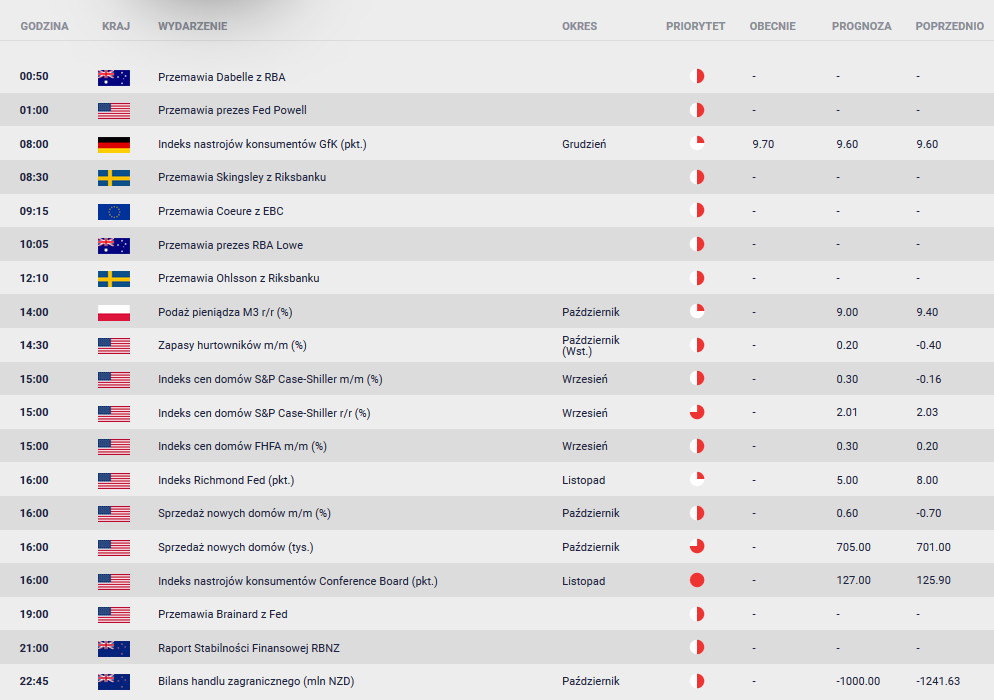Screen dimensions: 994x700
Task: Click the US flag beside Zapasy hurtowników
Action: click(x=113, y=346)
